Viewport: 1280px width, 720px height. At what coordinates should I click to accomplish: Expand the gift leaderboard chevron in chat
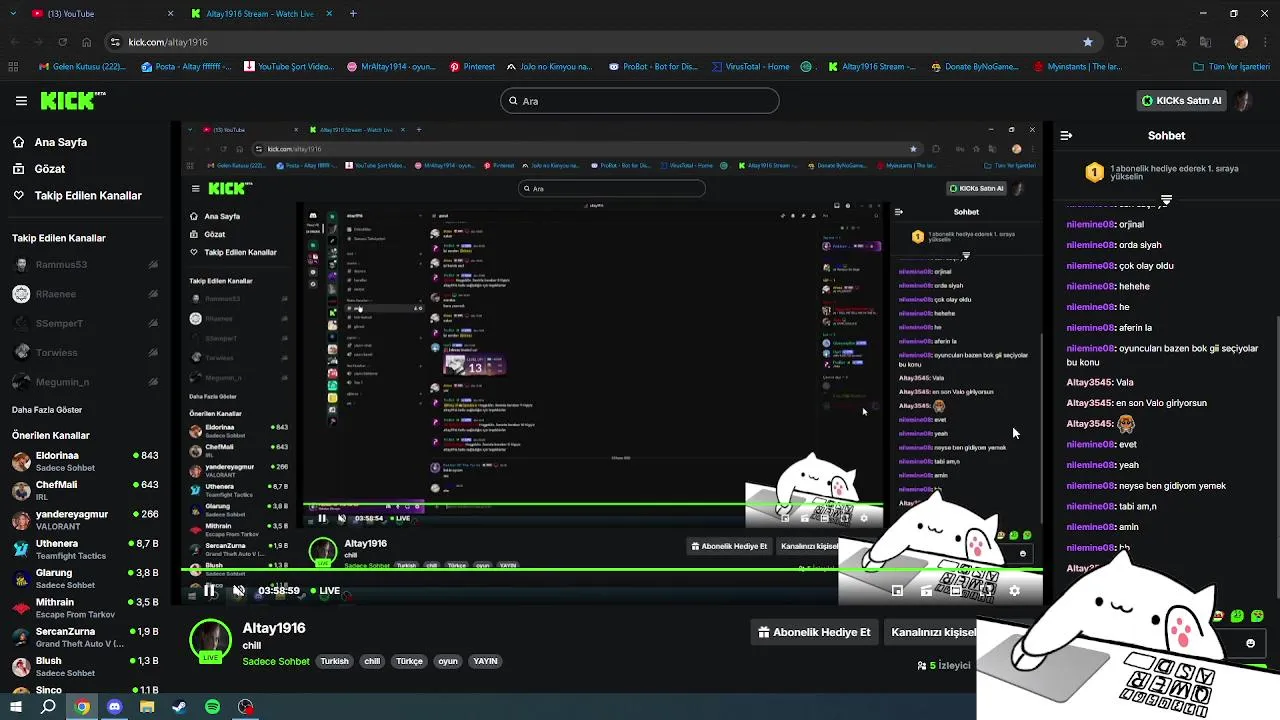[1166, 200]
